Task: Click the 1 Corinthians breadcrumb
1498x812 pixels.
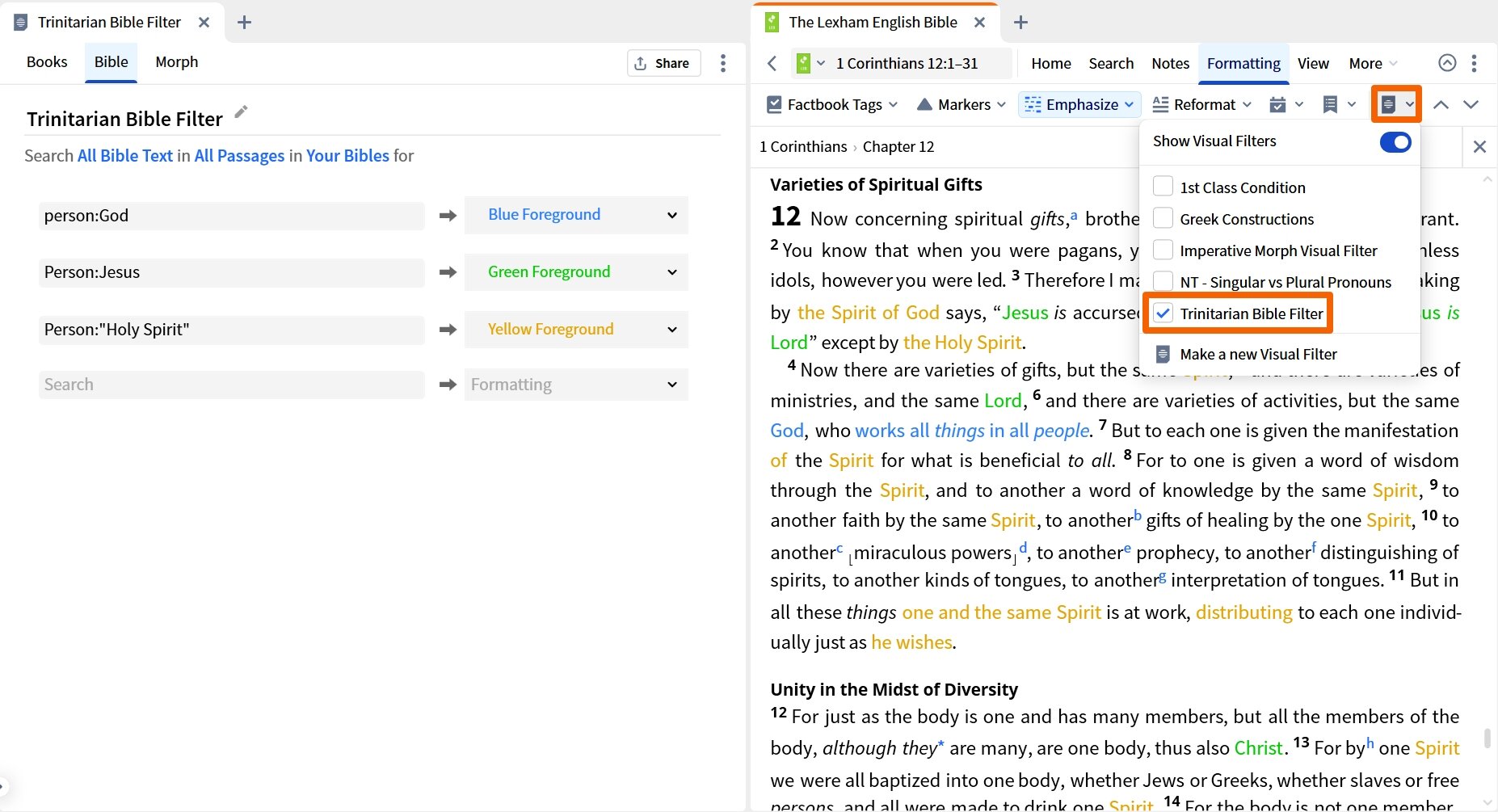Action: [803, 146]
